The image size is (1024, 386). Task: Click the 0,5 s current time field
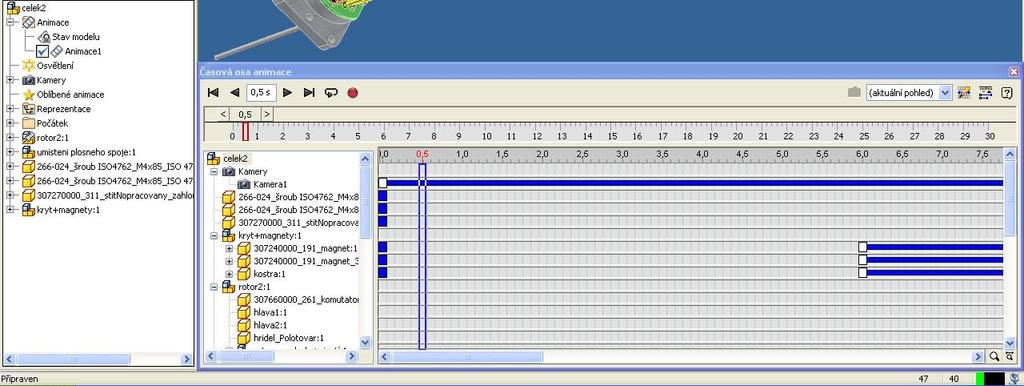click(x=261, y=93)
